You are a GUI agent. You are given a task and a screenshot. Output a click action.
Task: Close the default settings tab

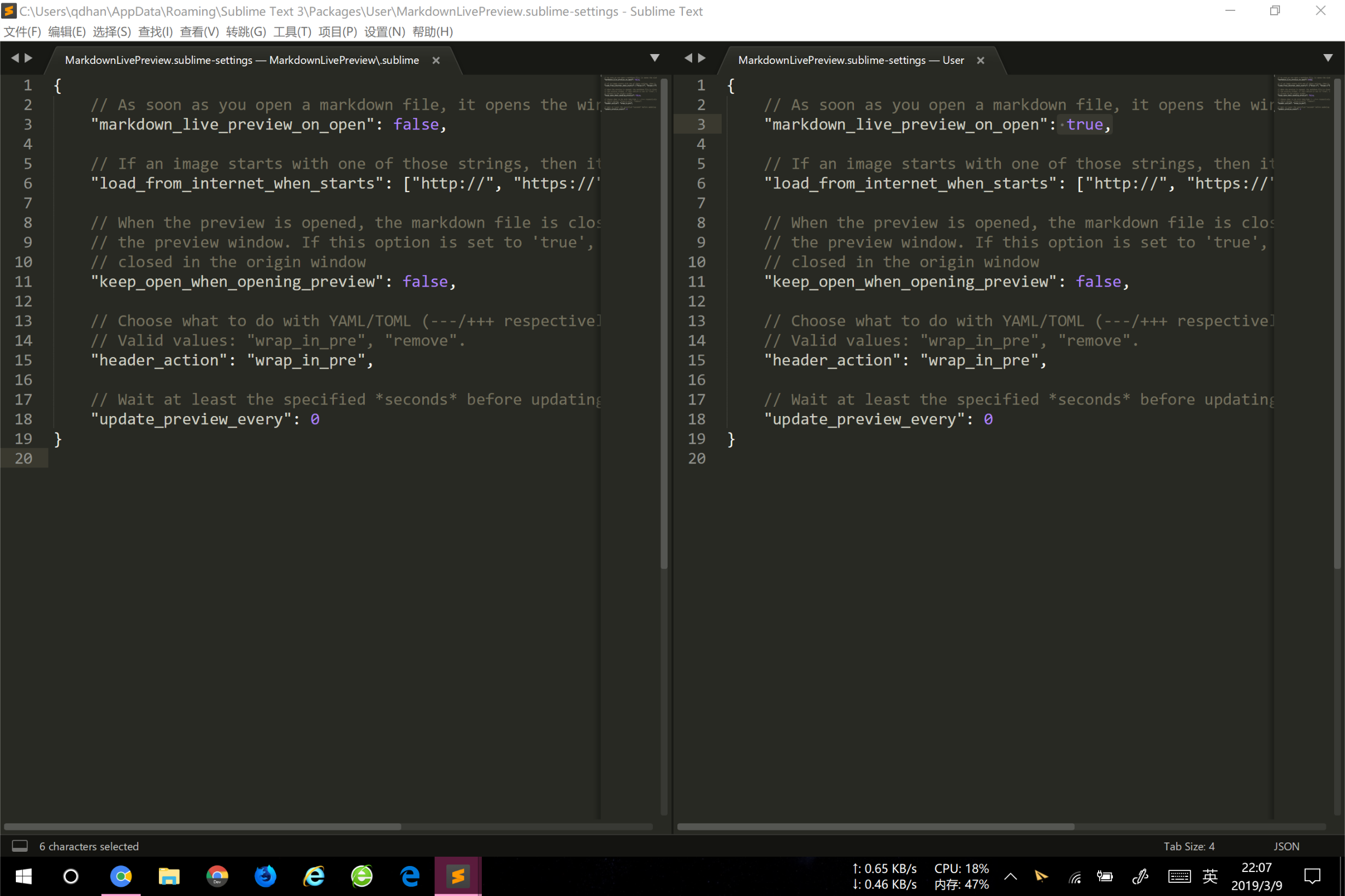[436, 61]
